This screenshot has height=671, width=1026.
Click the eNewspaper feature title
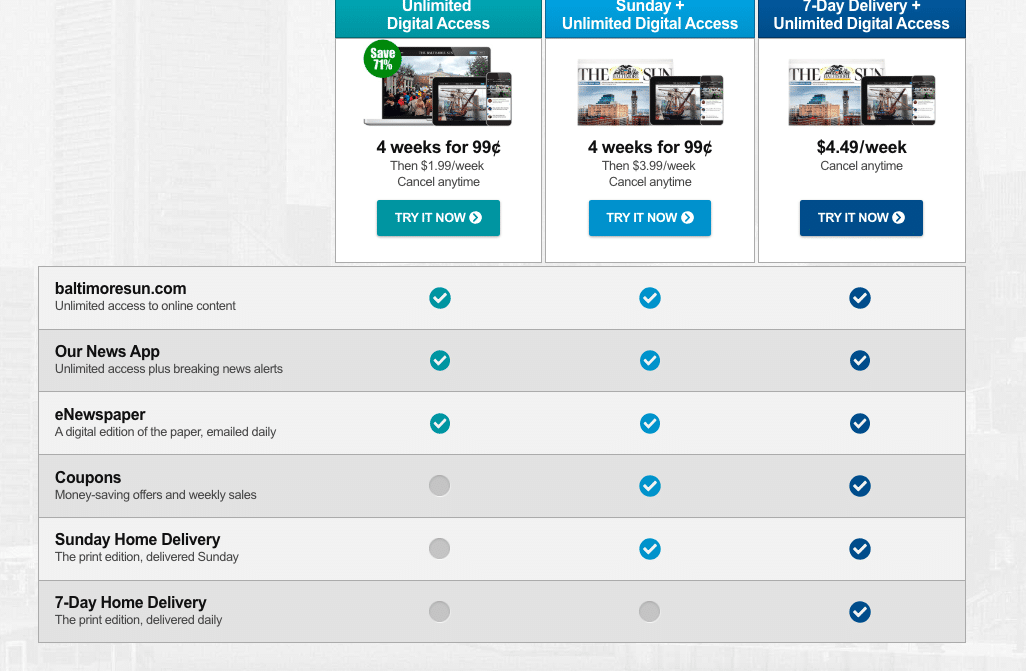pyautogui.click(x=100, y=415)
